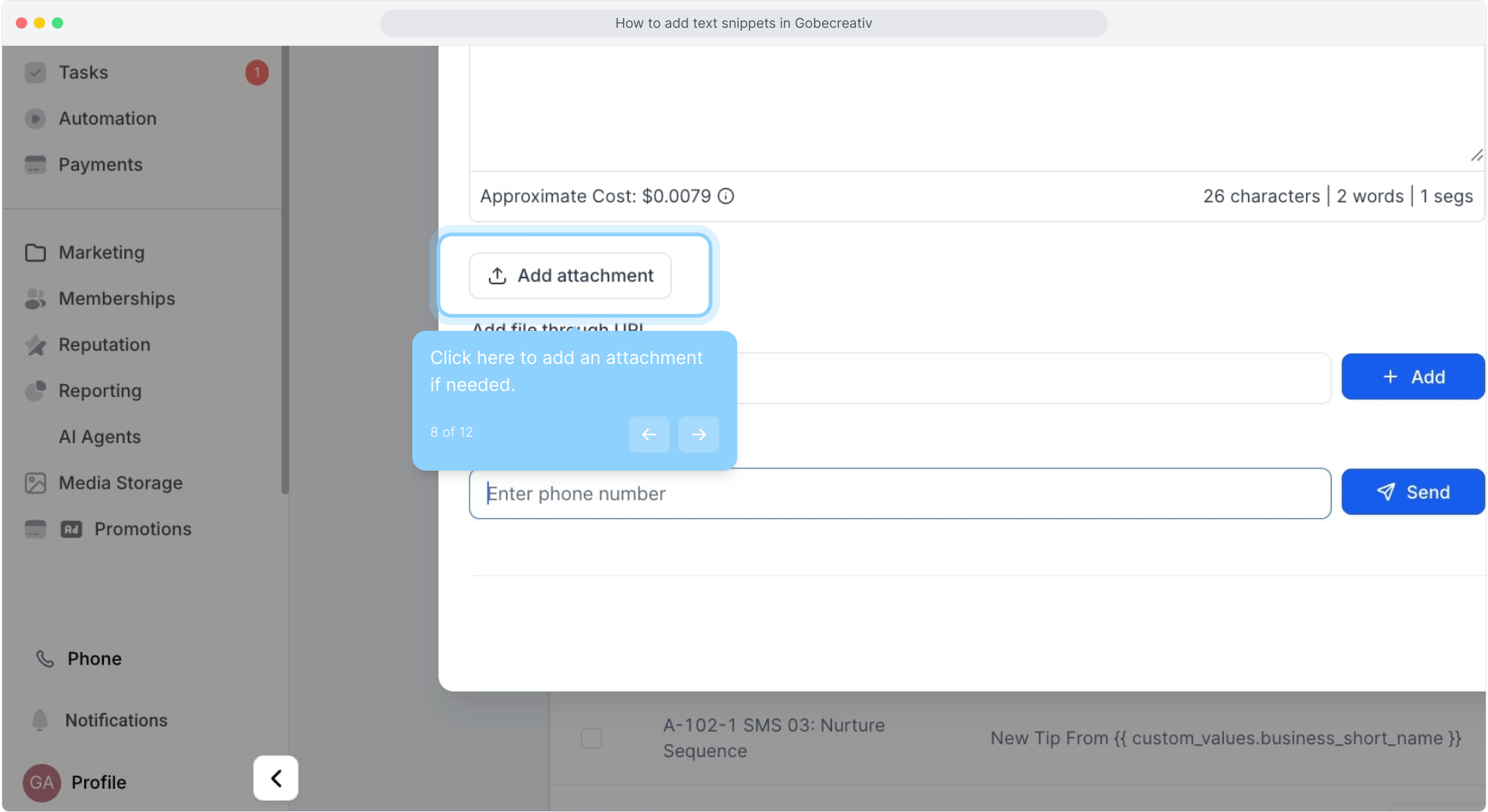Click the Payments card icon
The width and height of the screenshot is (1488, 812).
(35, 165)
